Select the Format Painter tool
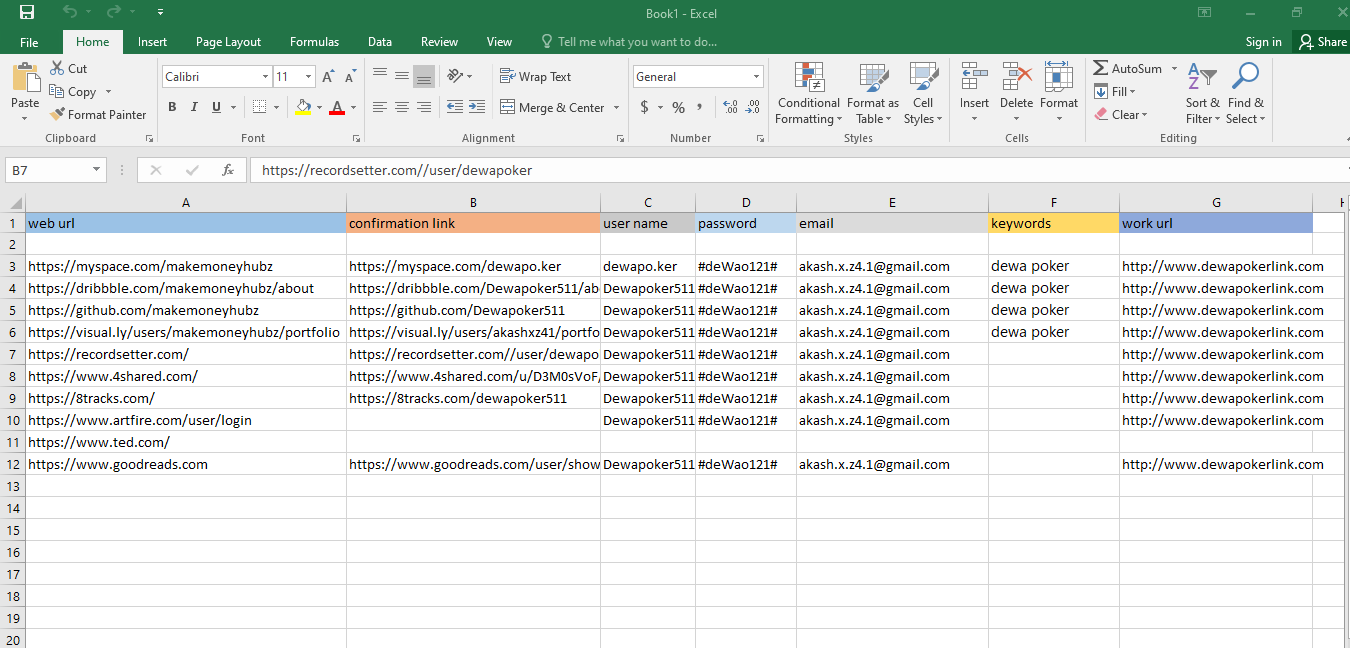1350x648 pixels. 98,114
